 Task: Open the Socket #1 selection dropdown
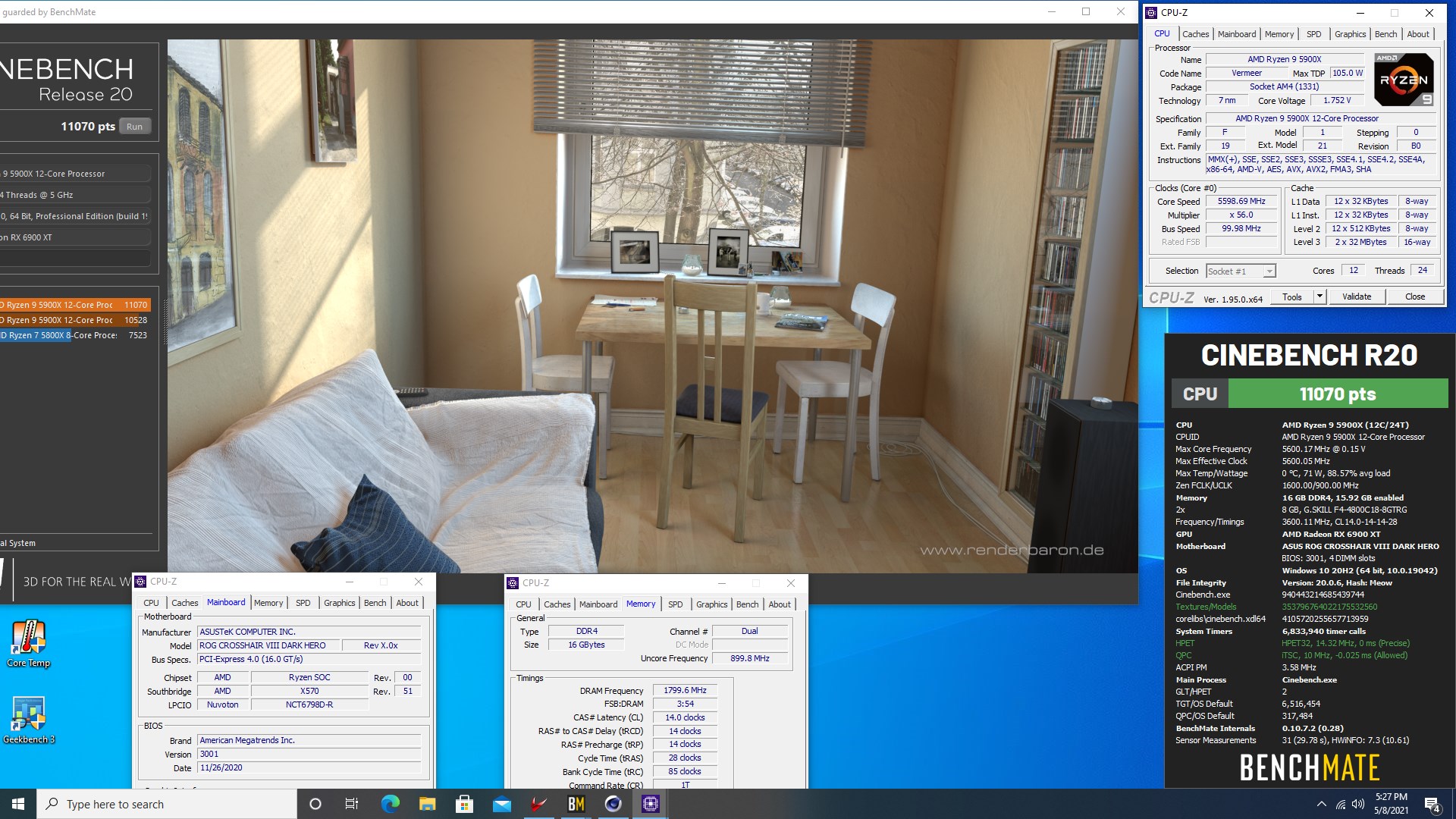1241,271
